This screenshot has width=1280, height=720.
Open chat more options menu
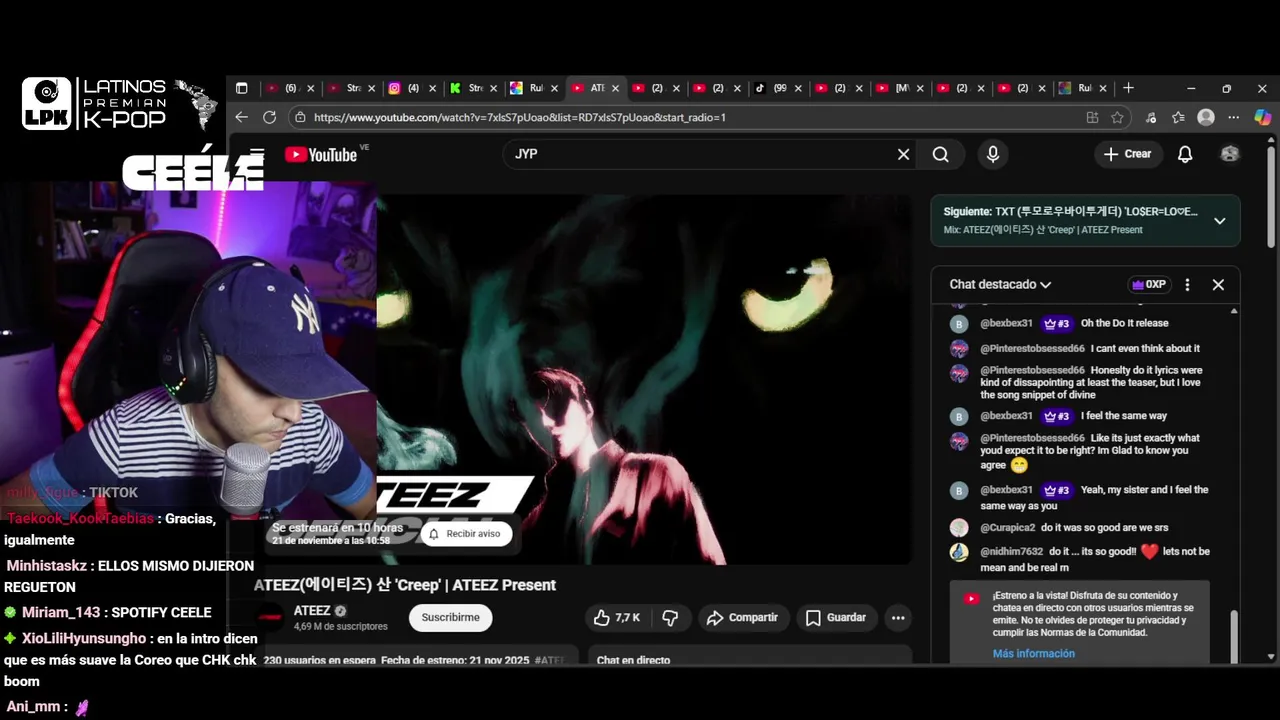(x=1187, y=284)
